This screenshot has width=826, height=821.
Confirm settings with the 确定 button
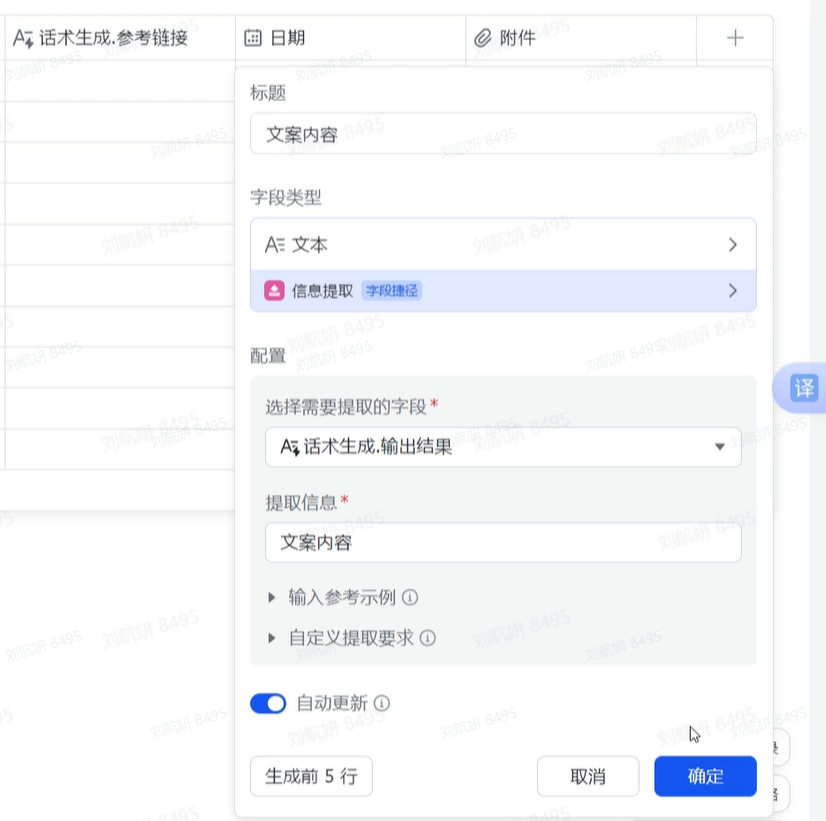[705, 776]
